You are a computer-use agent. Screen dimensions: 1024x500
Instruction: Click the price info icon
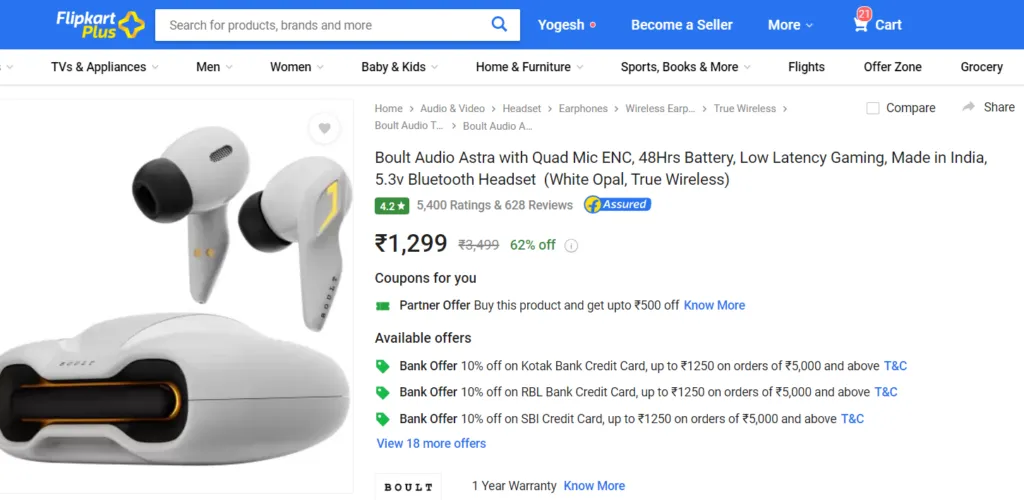pos(571,245)
